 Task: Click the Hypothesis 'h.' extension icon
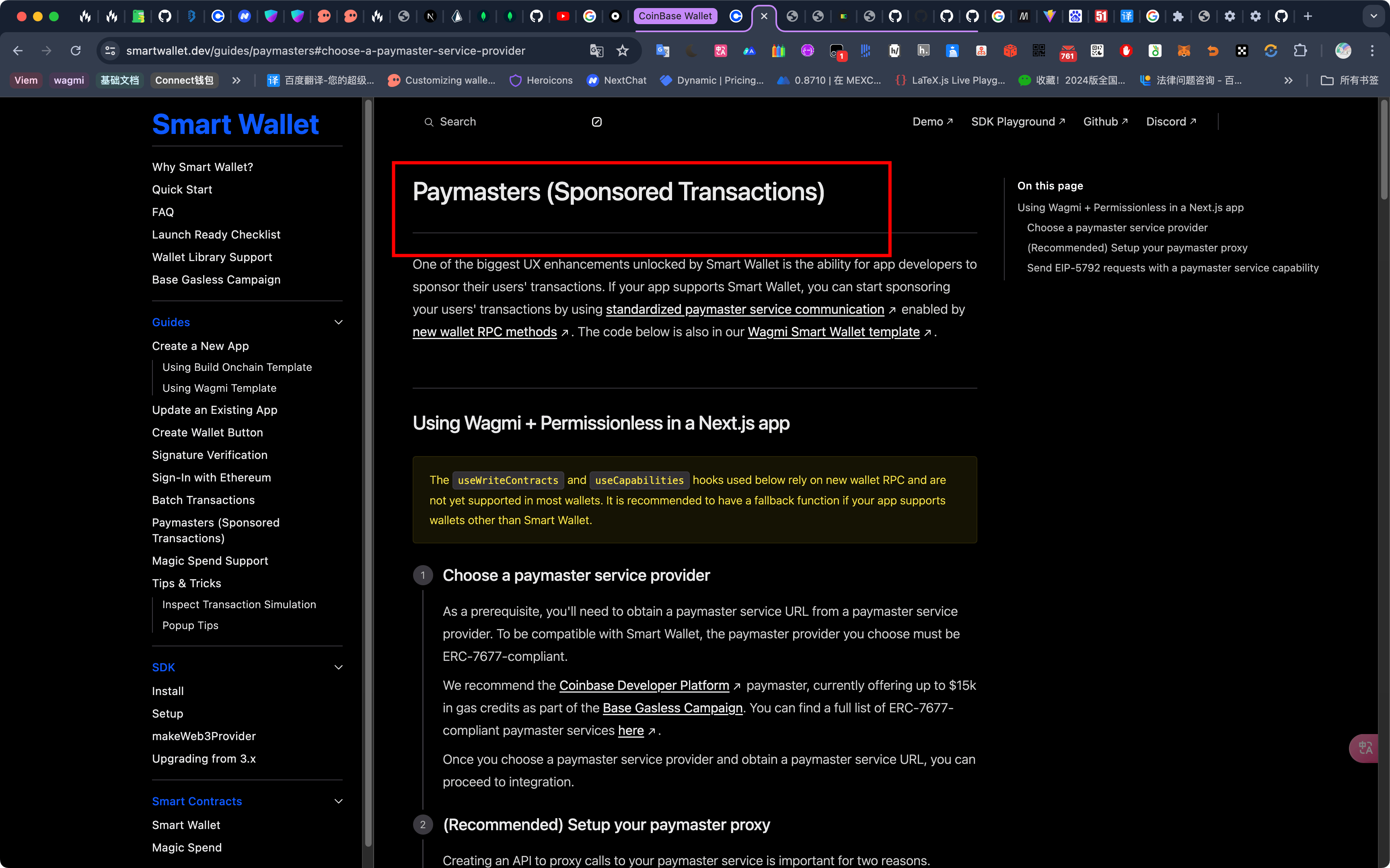click(x=923, y=51)
